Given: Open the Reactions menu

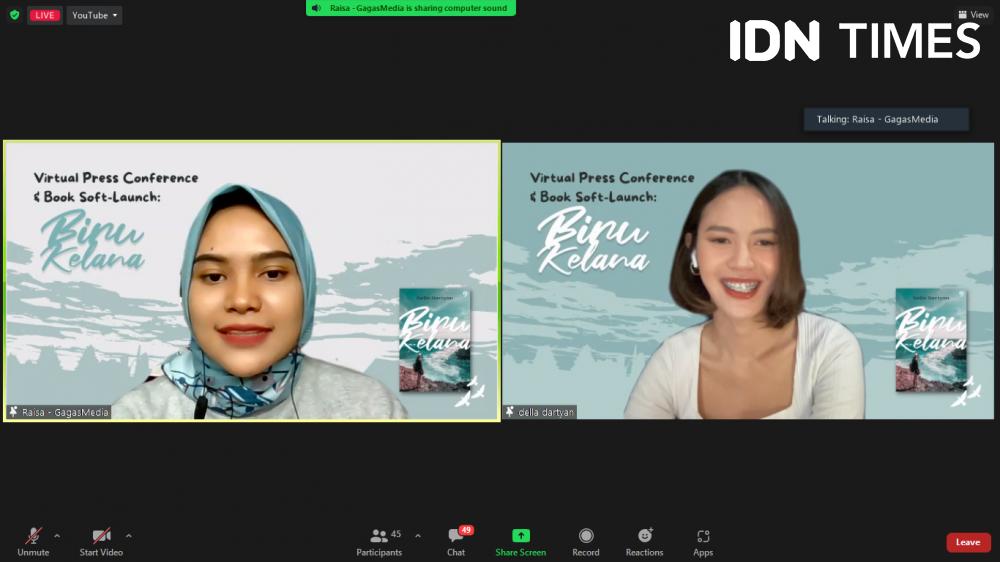Looking at the screenshot, I should click(644, 542).
